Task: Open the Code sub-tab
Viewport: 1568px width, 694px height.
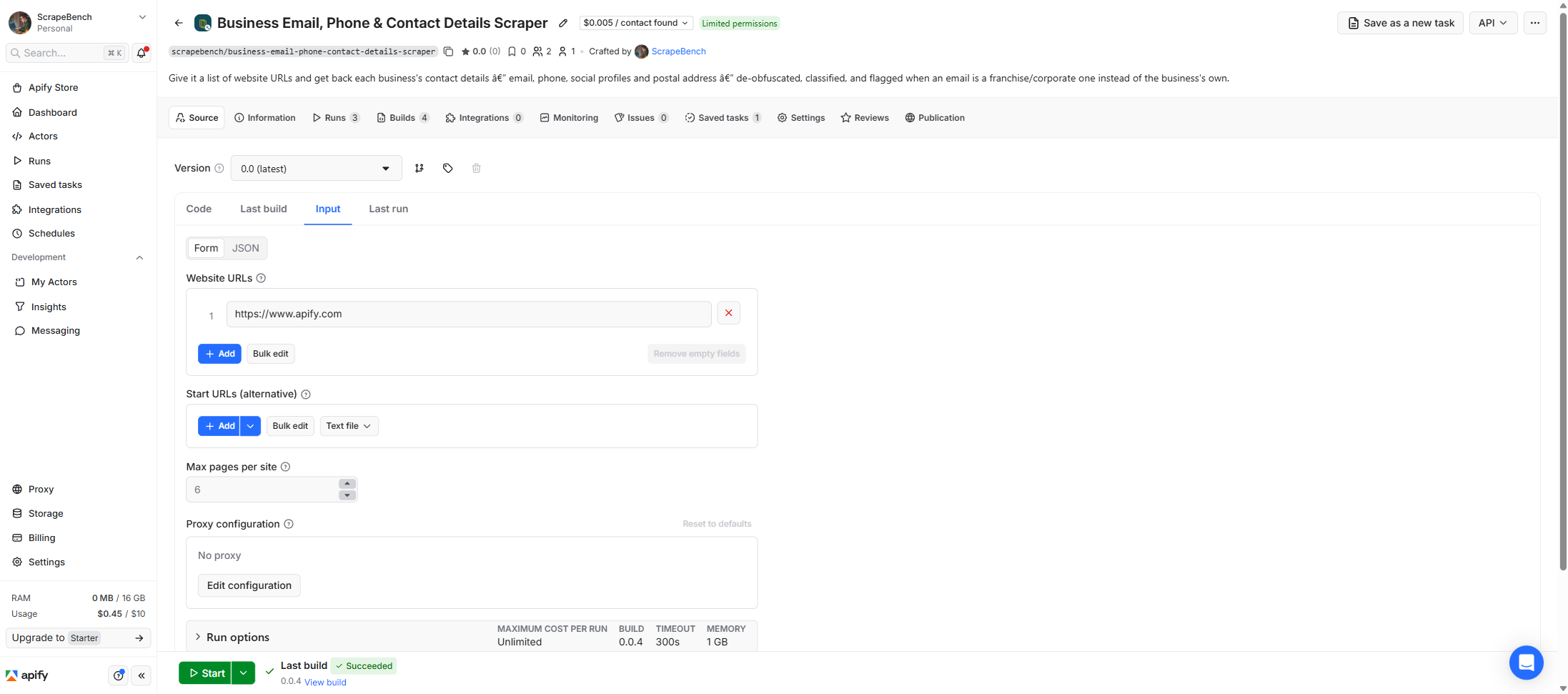Action: pyautogui.click(x=199, y=209)
